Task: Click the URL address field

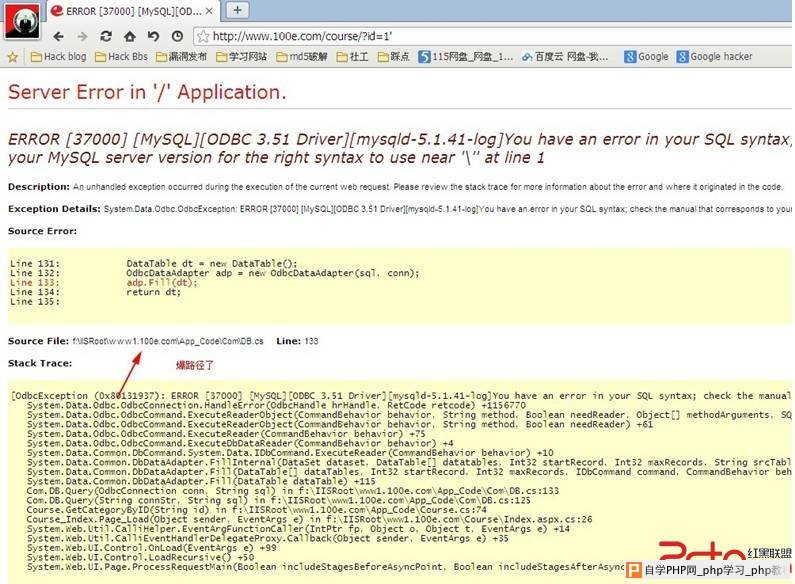Action: tap(492, 36)
